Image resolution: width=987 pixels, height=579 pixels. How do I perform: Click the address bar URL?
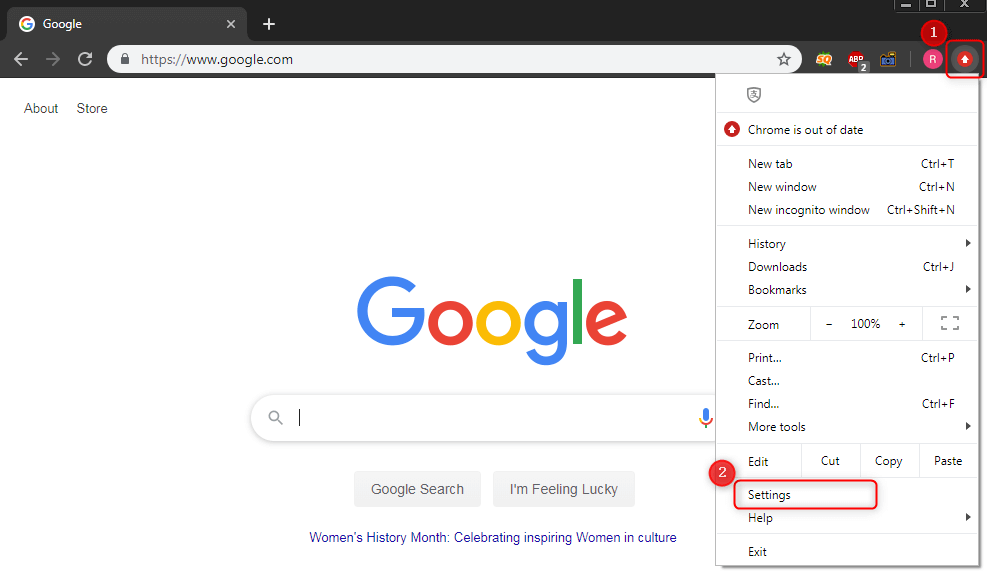pos(217,59)
